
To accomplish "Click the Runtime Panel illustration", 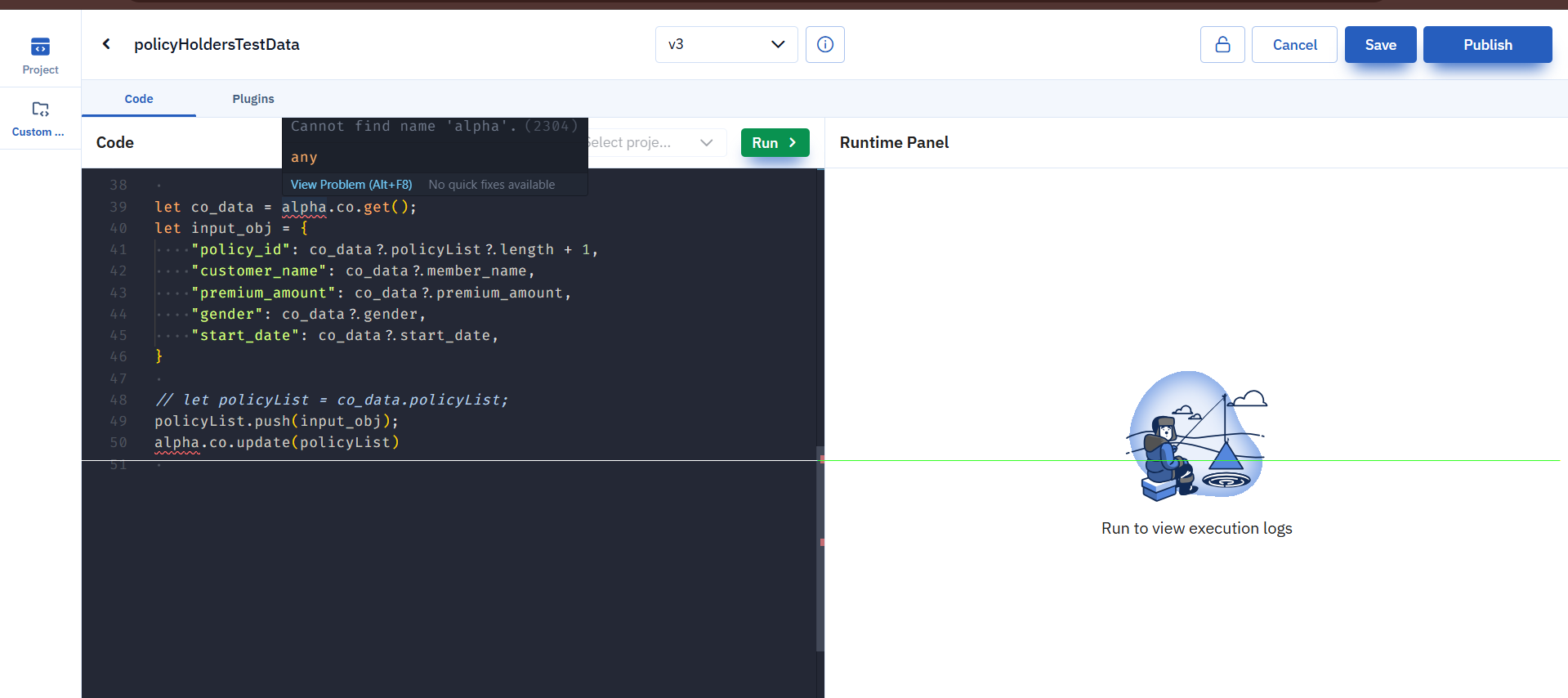I will (x=1196, y=436).
